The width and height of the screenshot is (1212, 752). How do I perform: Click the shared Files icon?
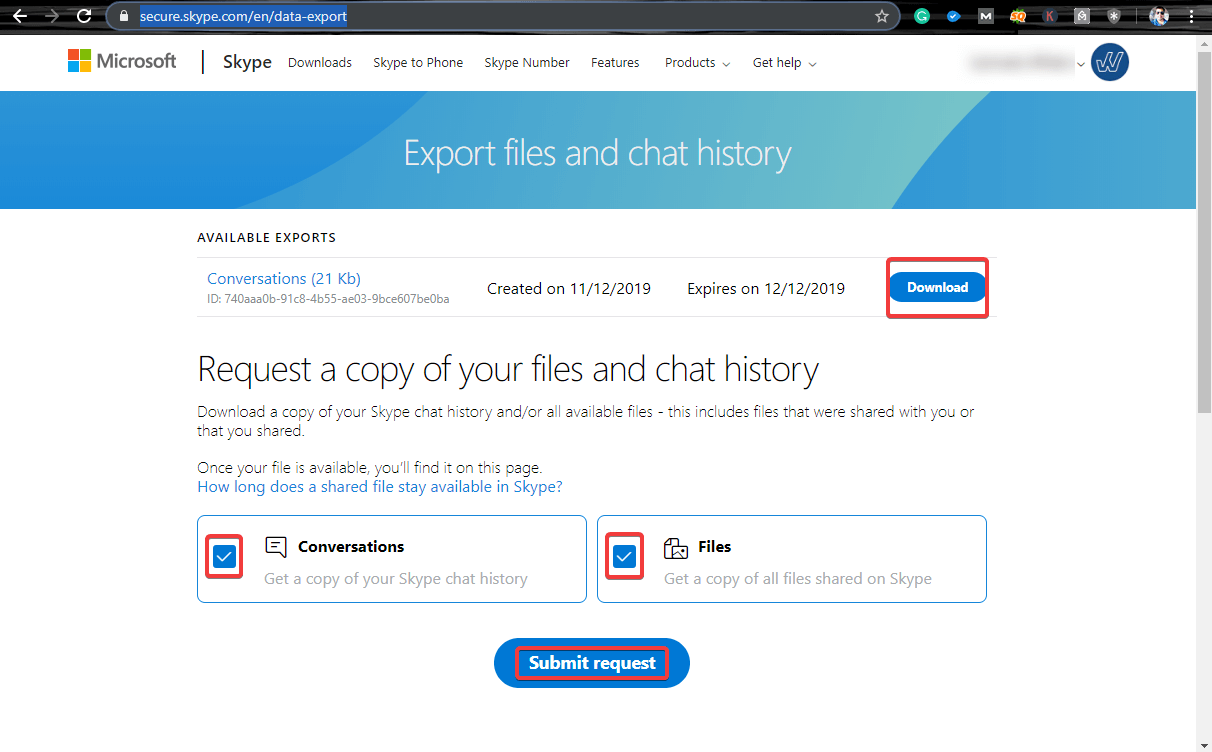click(675, 548)
